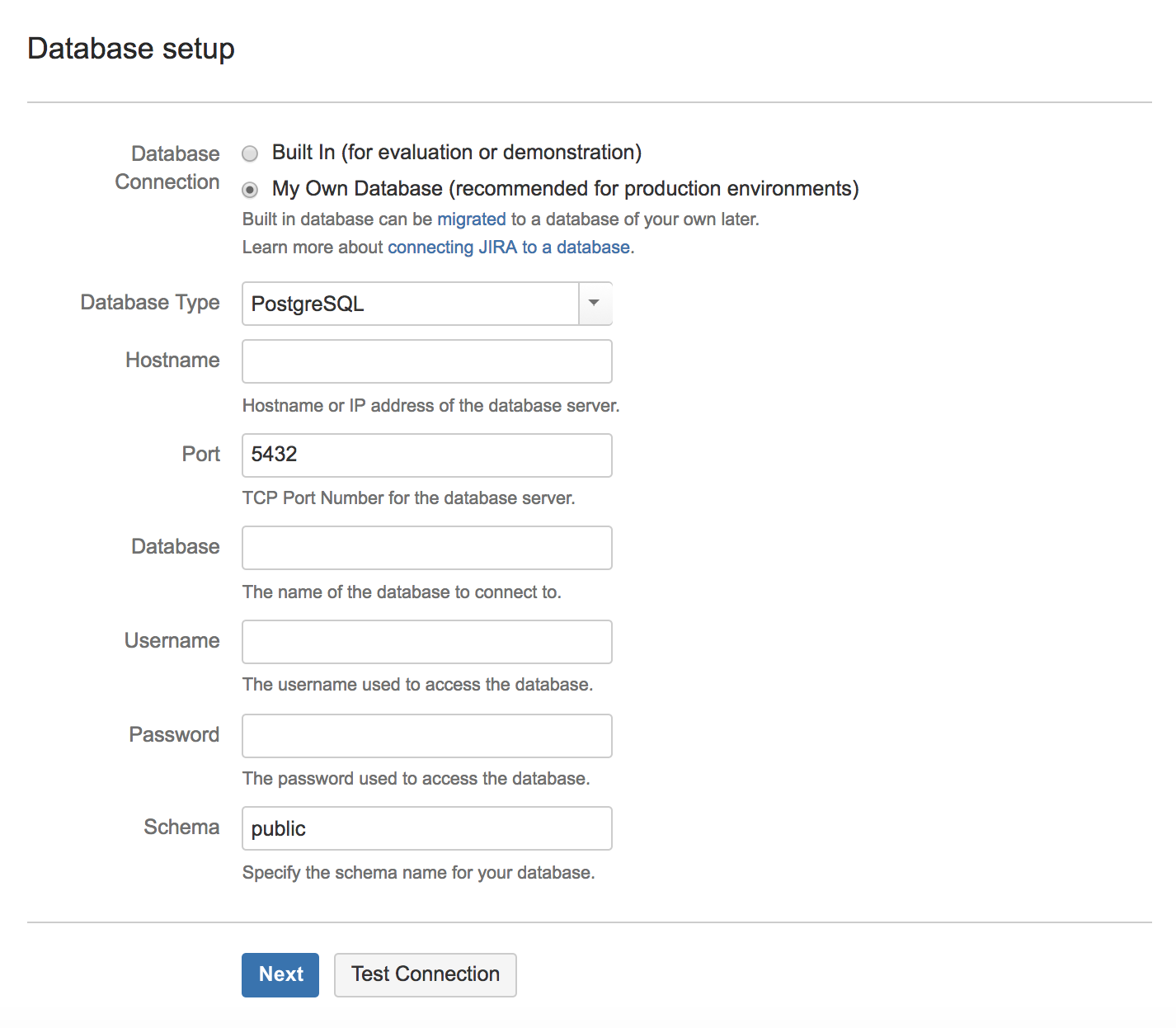Follow the connecting JIRA to a database link
This screenshot has width=1176, height=1028.
click(x=509, y=248)
